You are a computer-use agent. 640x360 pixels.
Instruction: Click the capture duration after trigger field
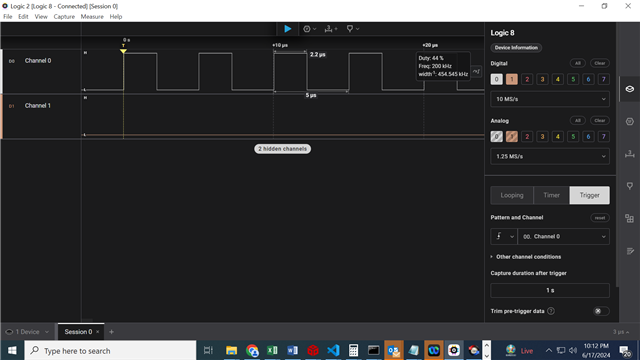550,290
